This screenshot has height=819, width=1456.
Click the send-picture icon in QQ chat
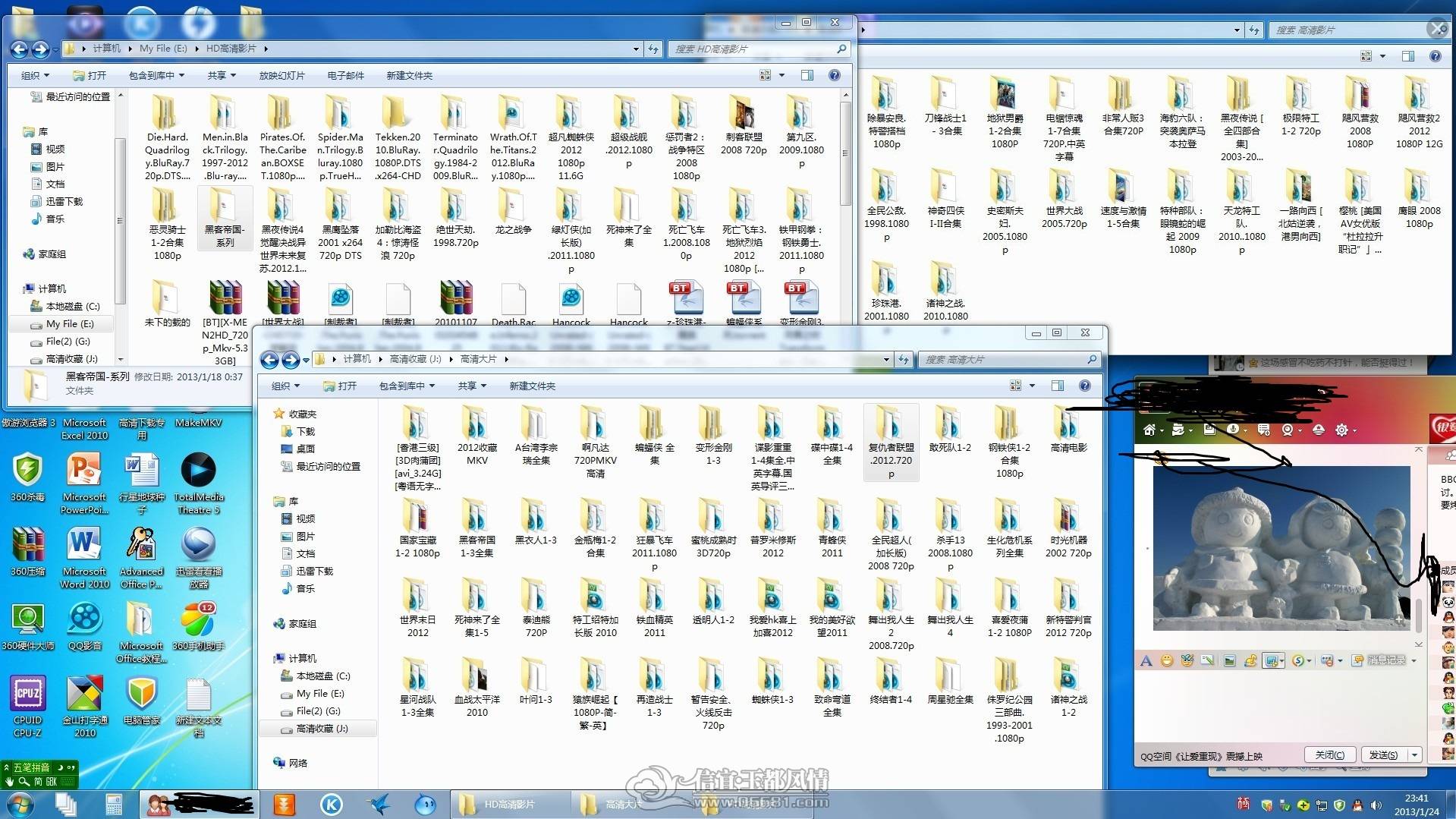(1230, 660)
